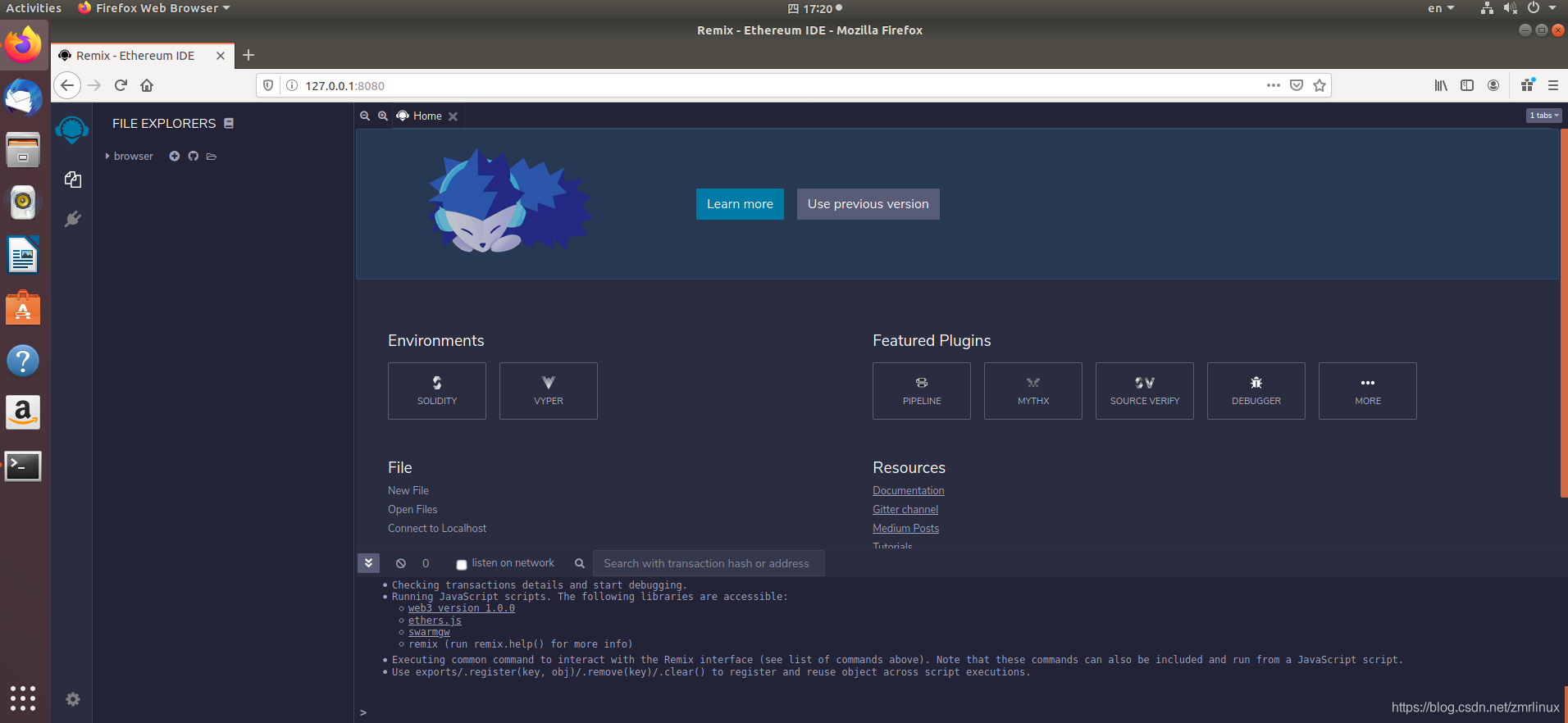Open the 17:20 clock menu
The height and width of the screenshot is (723, 1568).
pyautogui.click(x=815, y=8)
